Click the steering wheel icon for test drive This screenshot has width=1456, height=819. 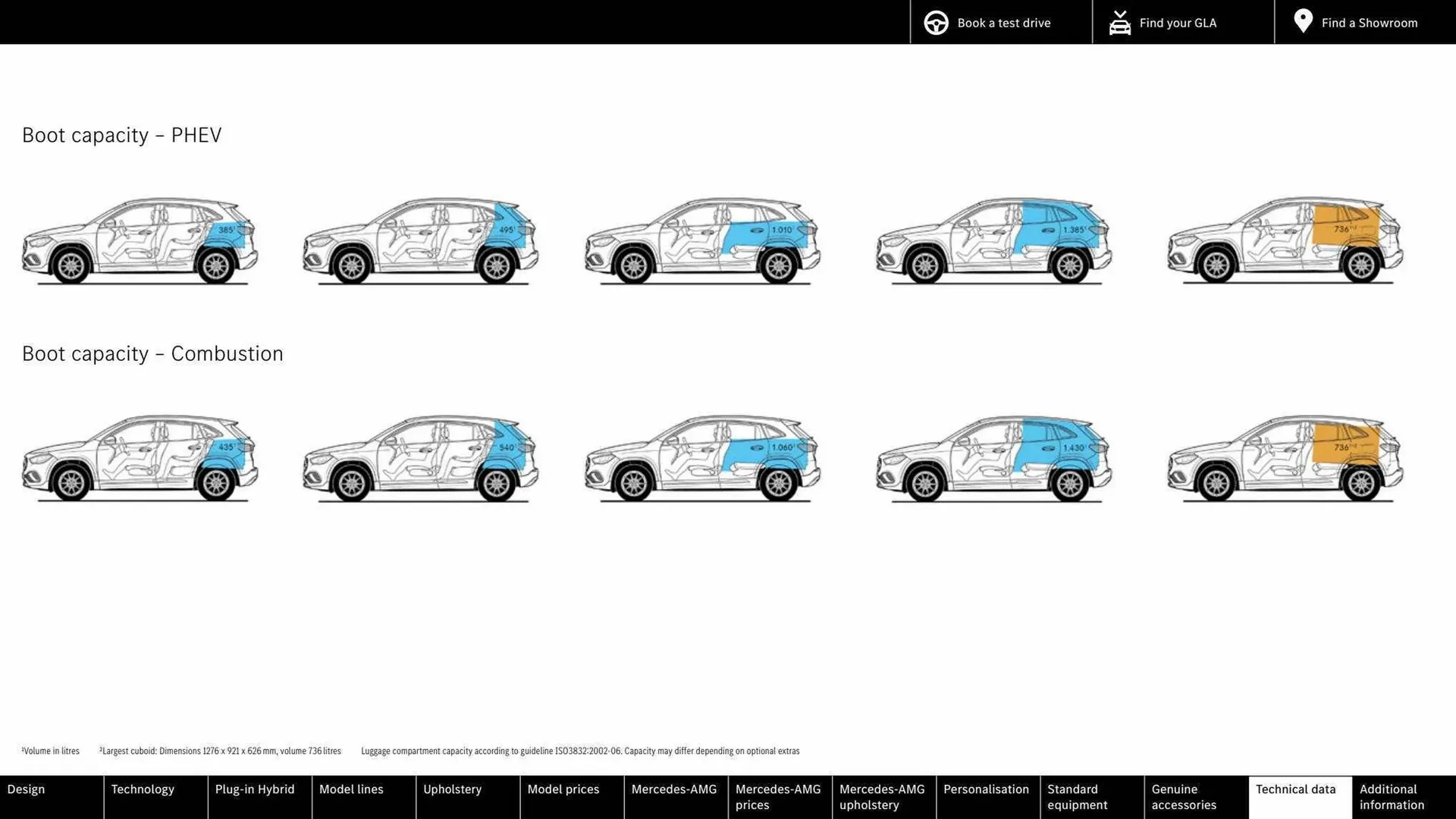936,22
